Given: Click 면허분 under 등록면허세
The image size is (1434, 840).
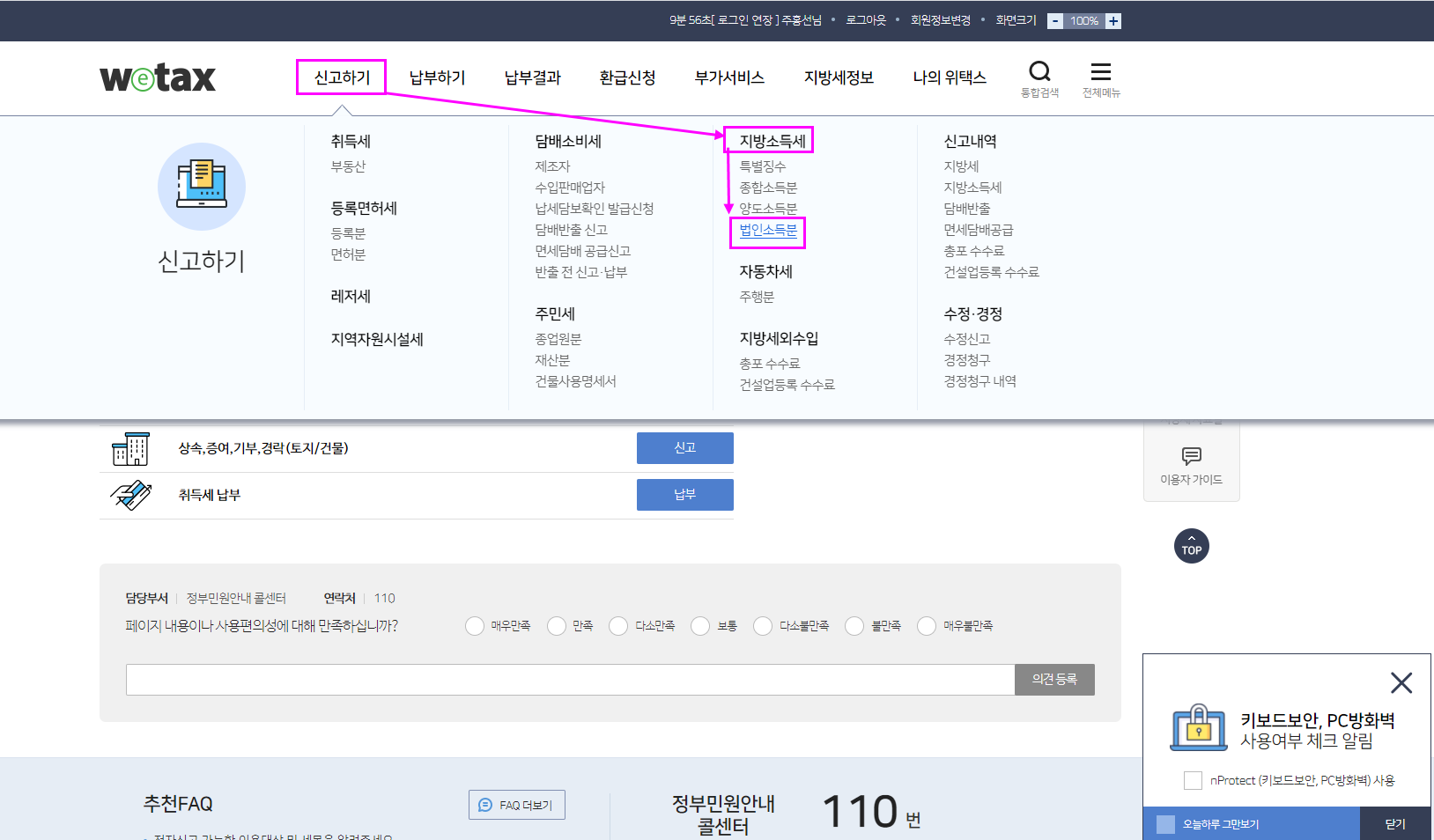Looking at the screenshot, I should pyautogui.click(x=348, y=254).
